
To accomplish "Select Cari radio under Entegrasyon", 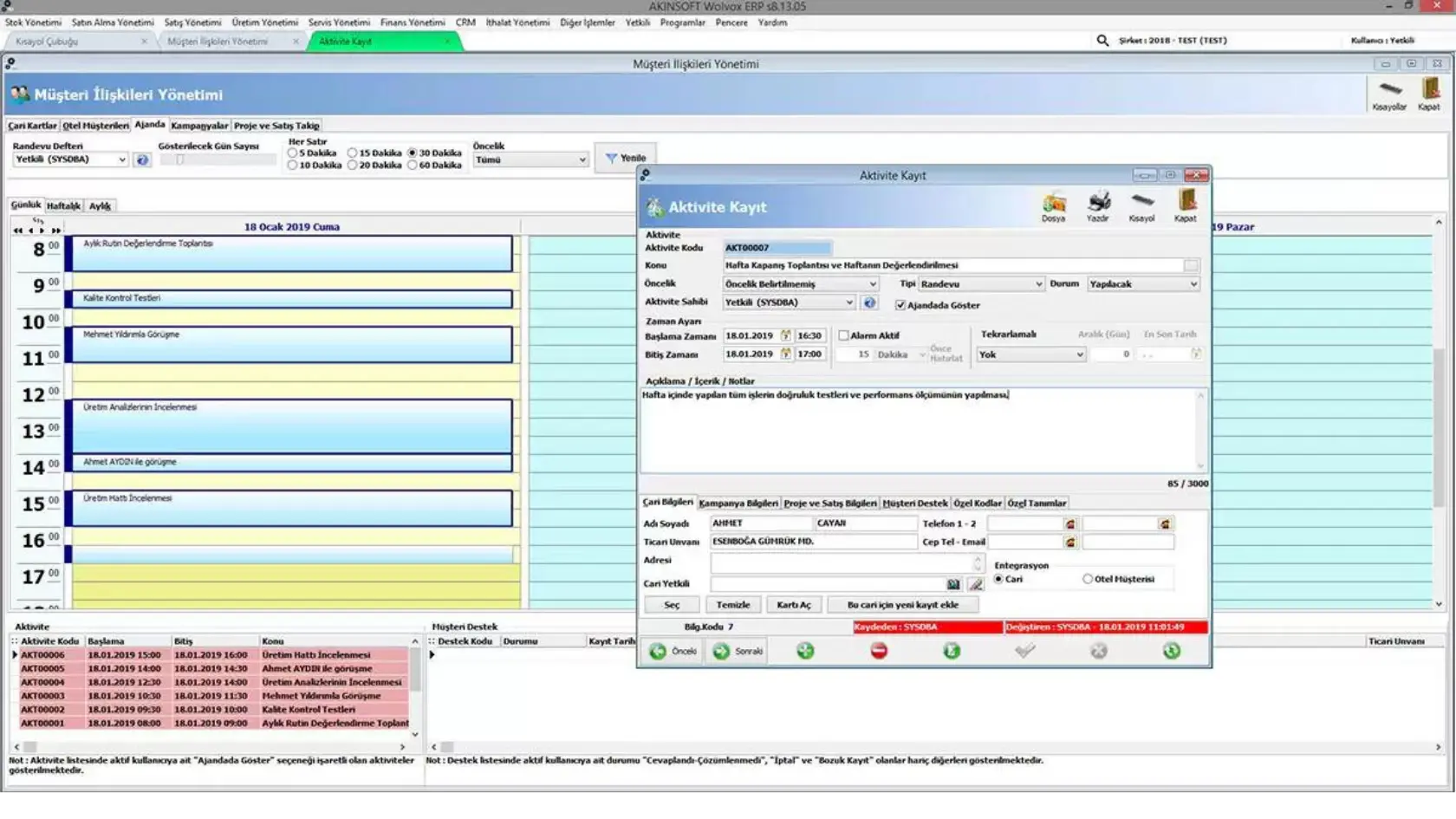I will [999, 579].
